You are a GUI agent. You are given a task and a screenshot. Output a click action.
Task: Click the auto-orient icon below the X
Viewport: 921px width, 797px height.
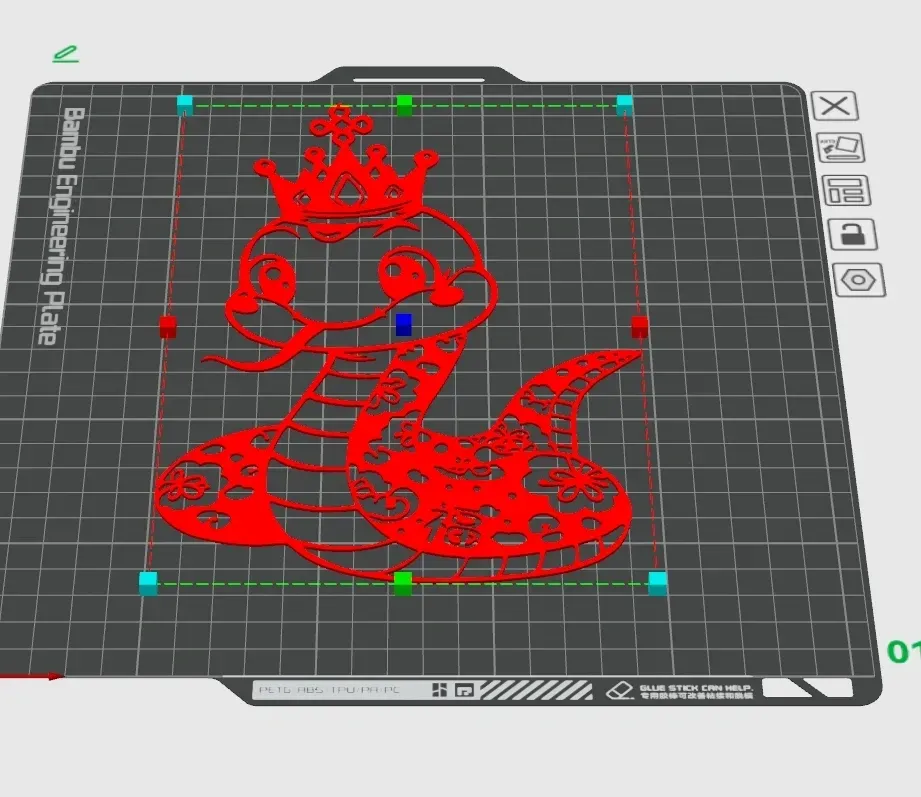coord(841,147)
